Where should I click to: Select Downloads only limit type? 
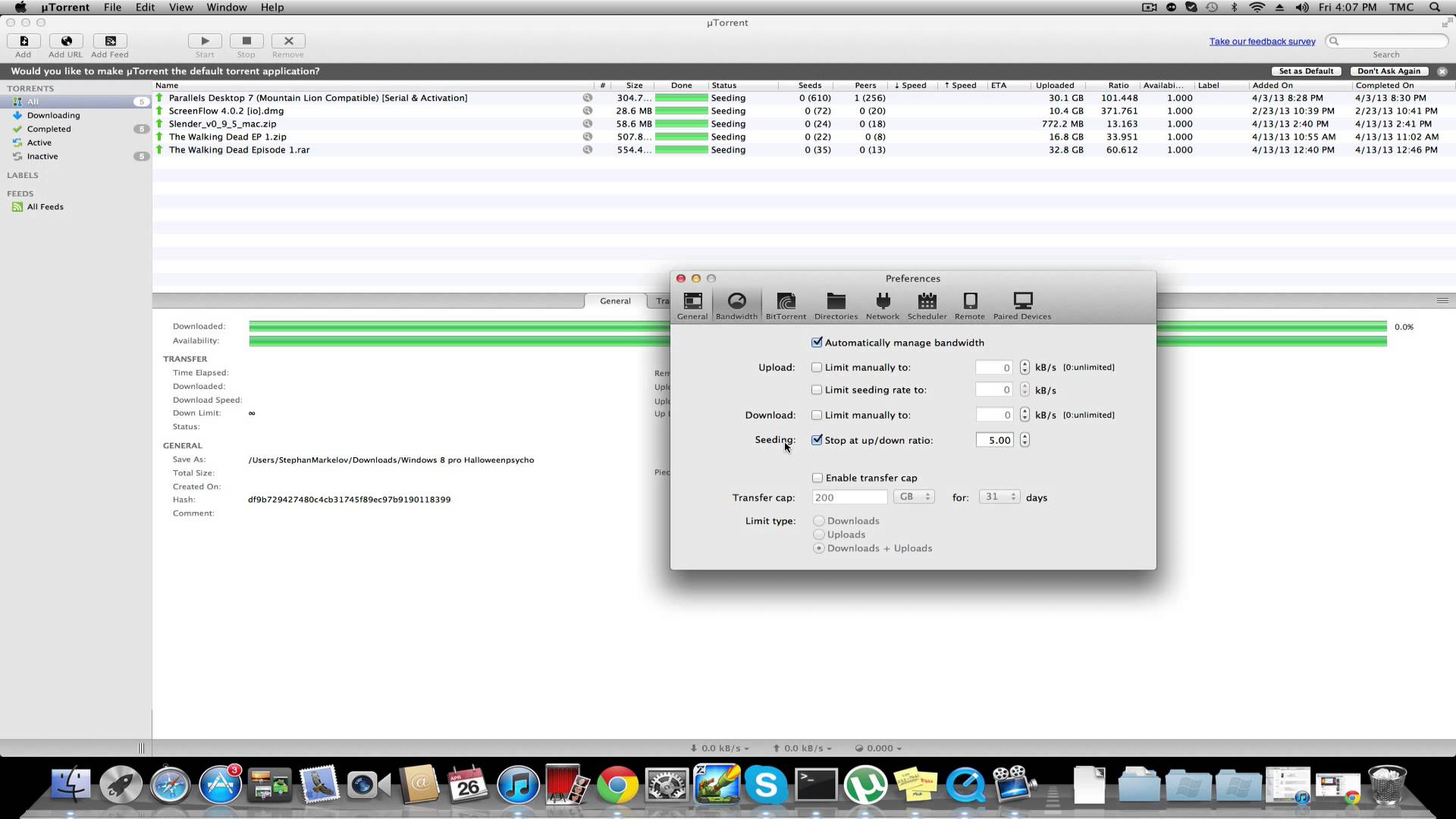click(x=818, y=520)
